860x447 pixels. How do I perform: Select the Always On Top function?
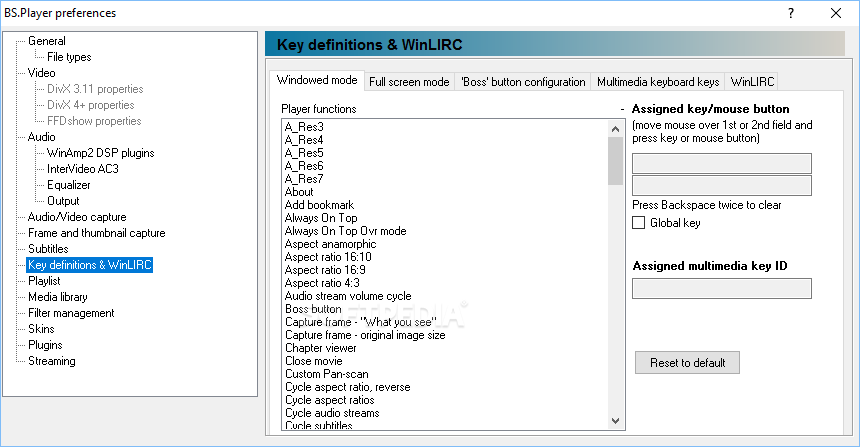click(321, 218)
